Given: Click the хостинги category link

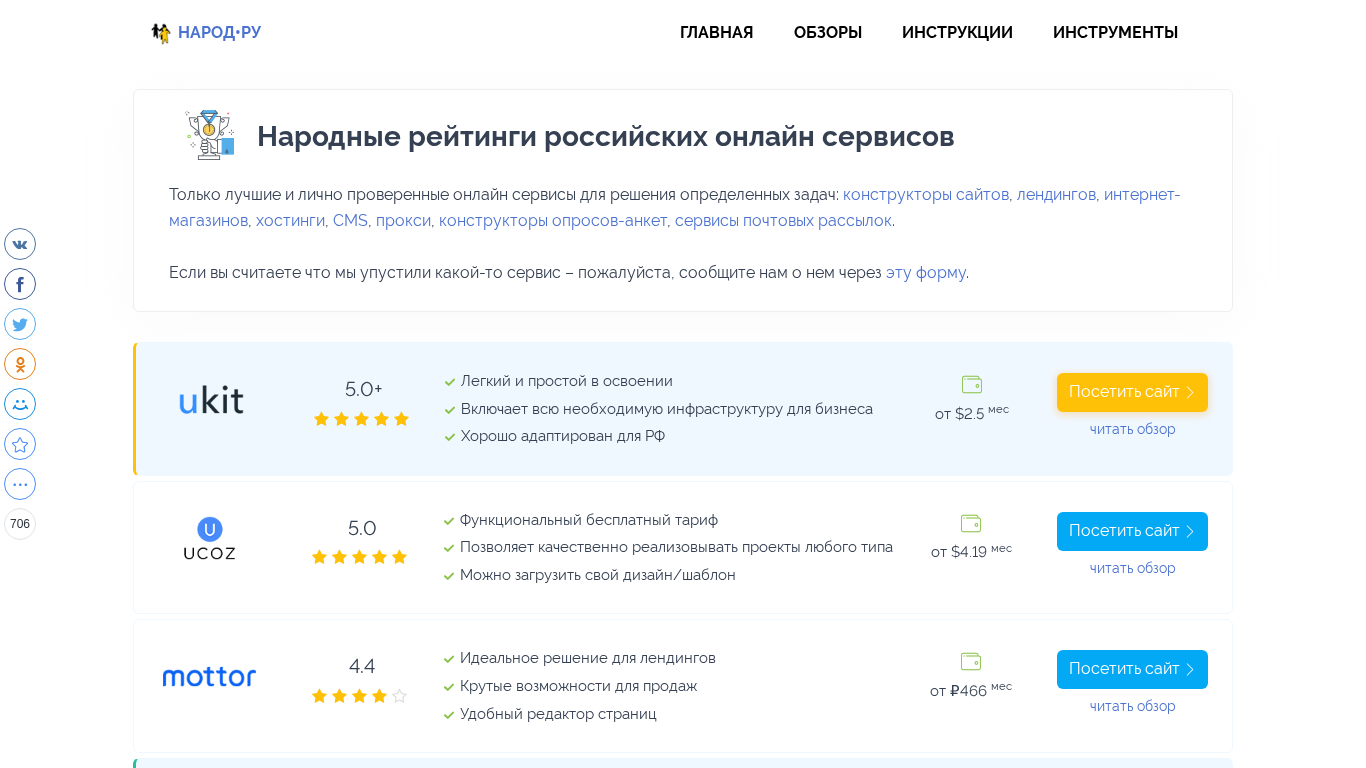Looking at the screenshot, I should coord(290,220).
